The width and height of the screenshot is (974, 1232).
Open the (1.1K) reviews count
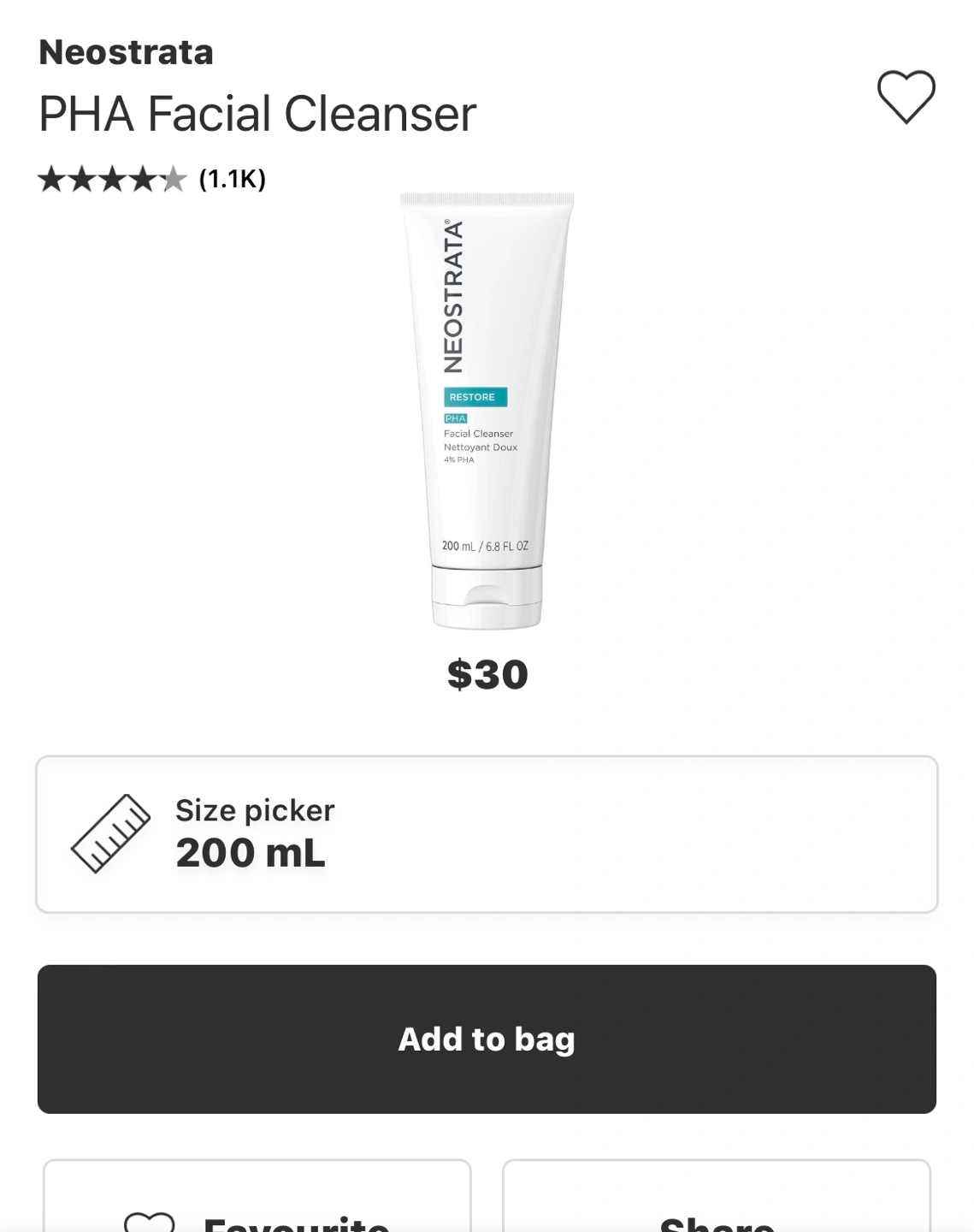click(233, 179)
